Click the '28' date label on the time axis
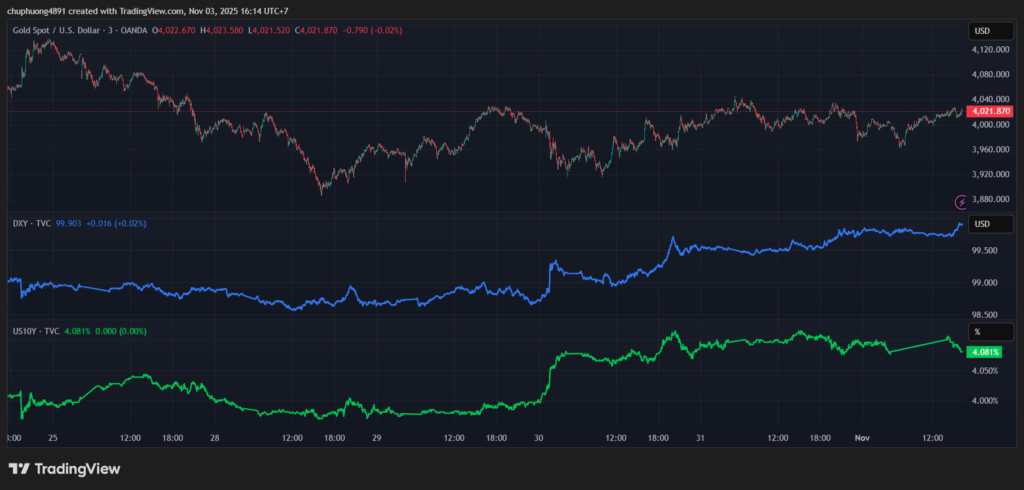 tap(215, 438)
